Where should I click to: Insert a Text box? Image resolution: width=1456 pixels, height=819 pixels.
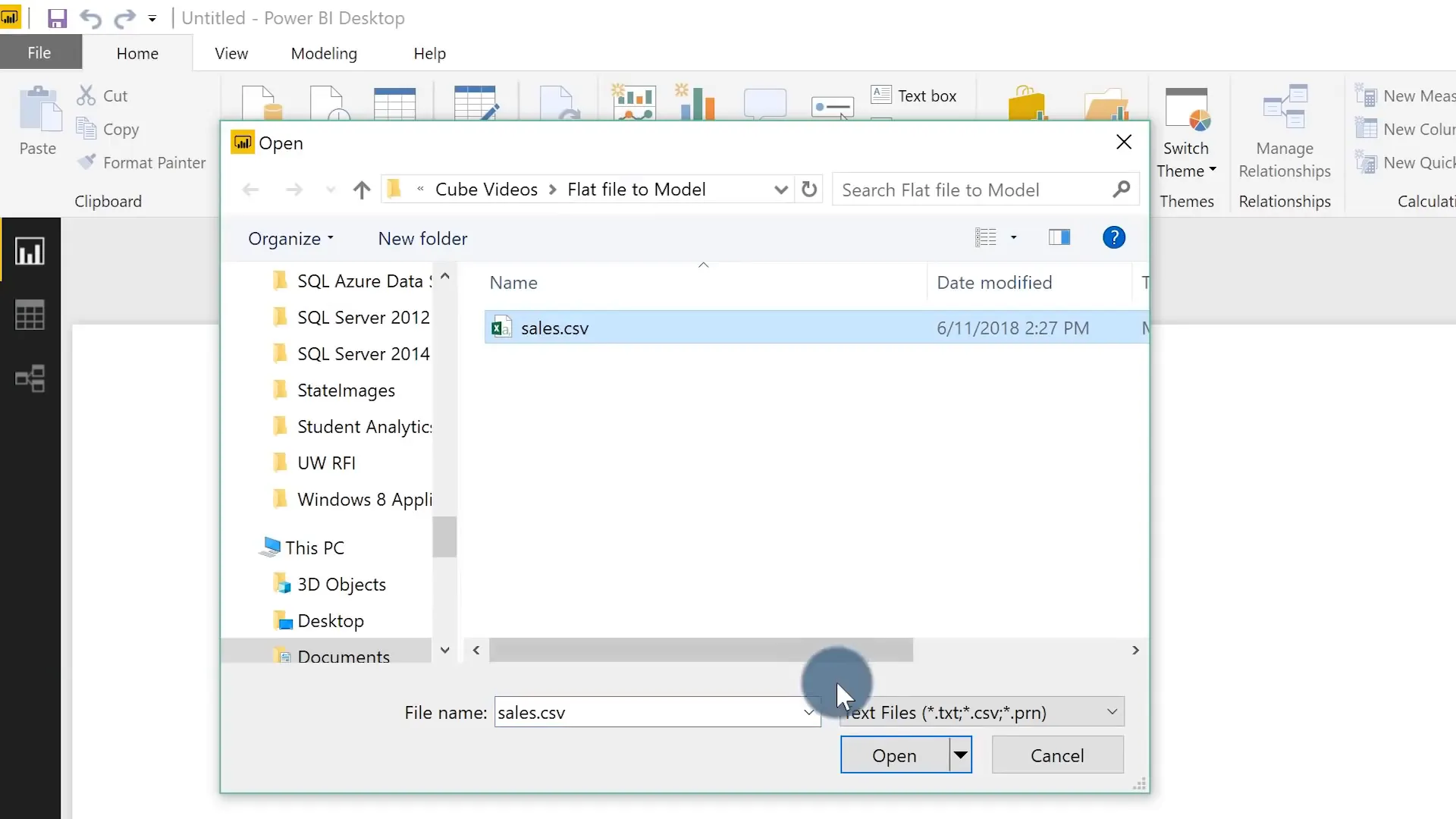tap(915, 95)
